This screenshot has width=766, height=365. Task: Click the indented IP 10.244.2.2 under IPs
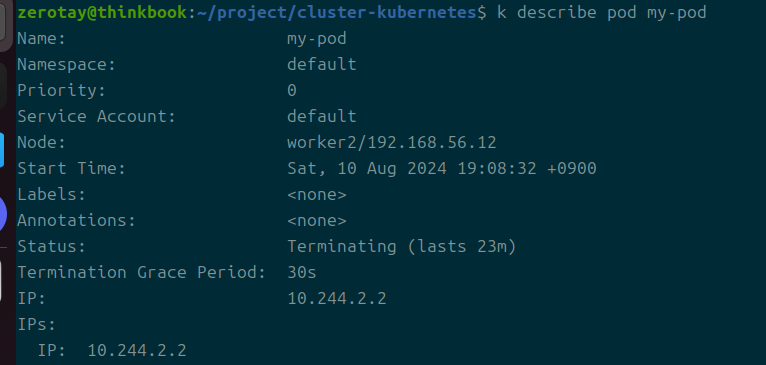click(137, 350)
